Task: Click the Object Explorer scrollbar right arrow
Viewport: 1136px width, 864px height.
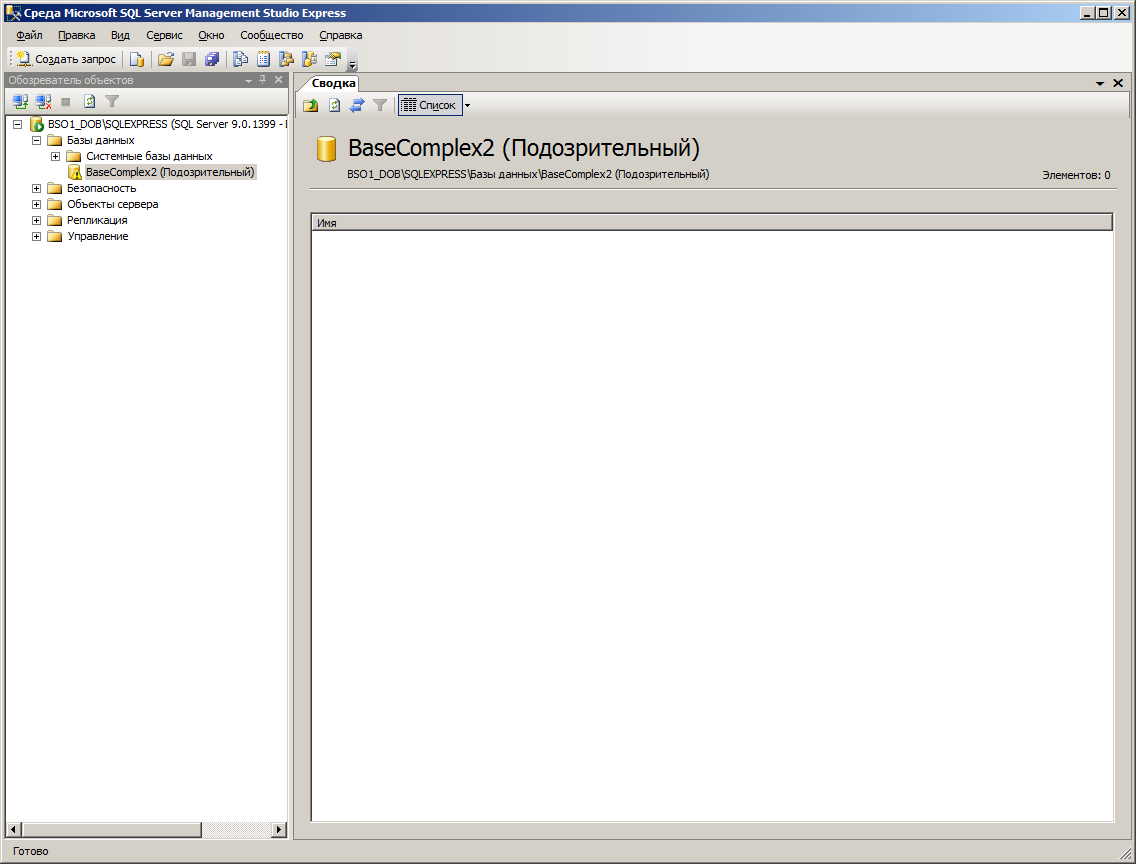Action: click(280, 829)
